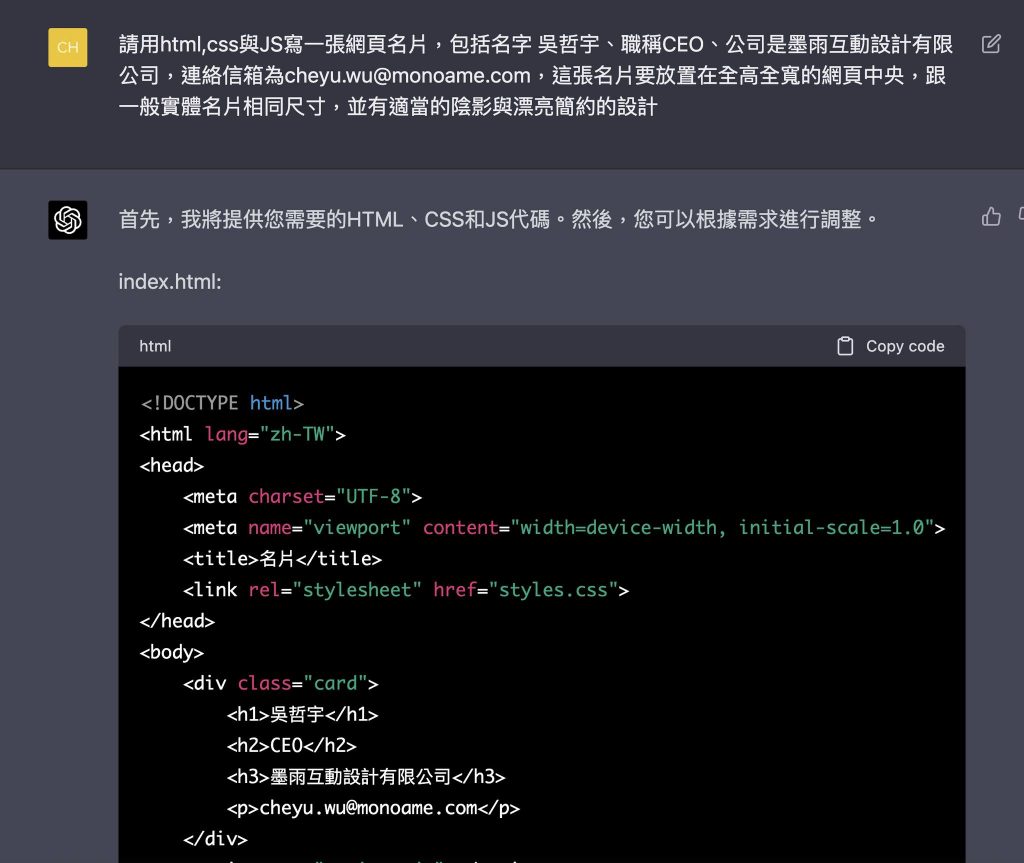Click the meta viewport code line
Screen dimensions: 1024x863
[x=564, y=528]
